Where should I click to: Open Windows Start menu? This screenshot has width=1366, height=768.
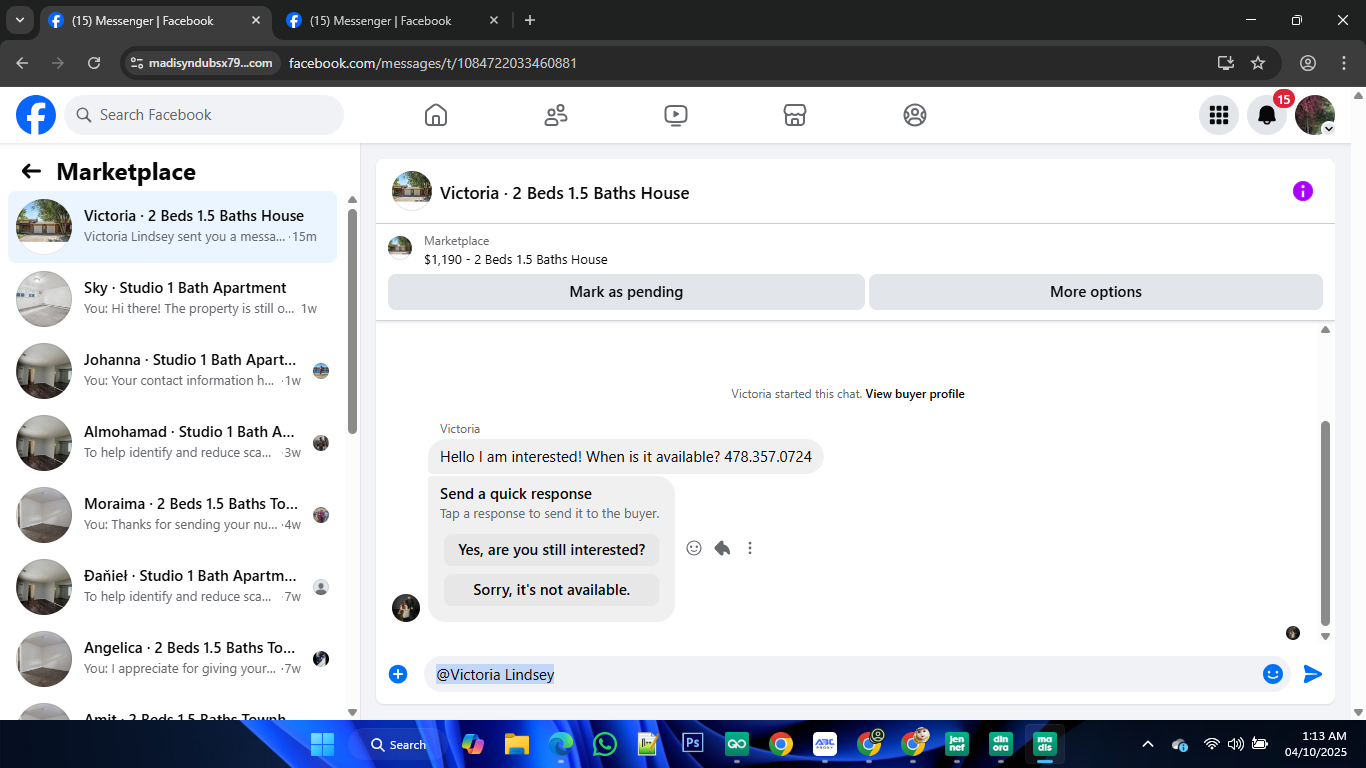[322, 744]
